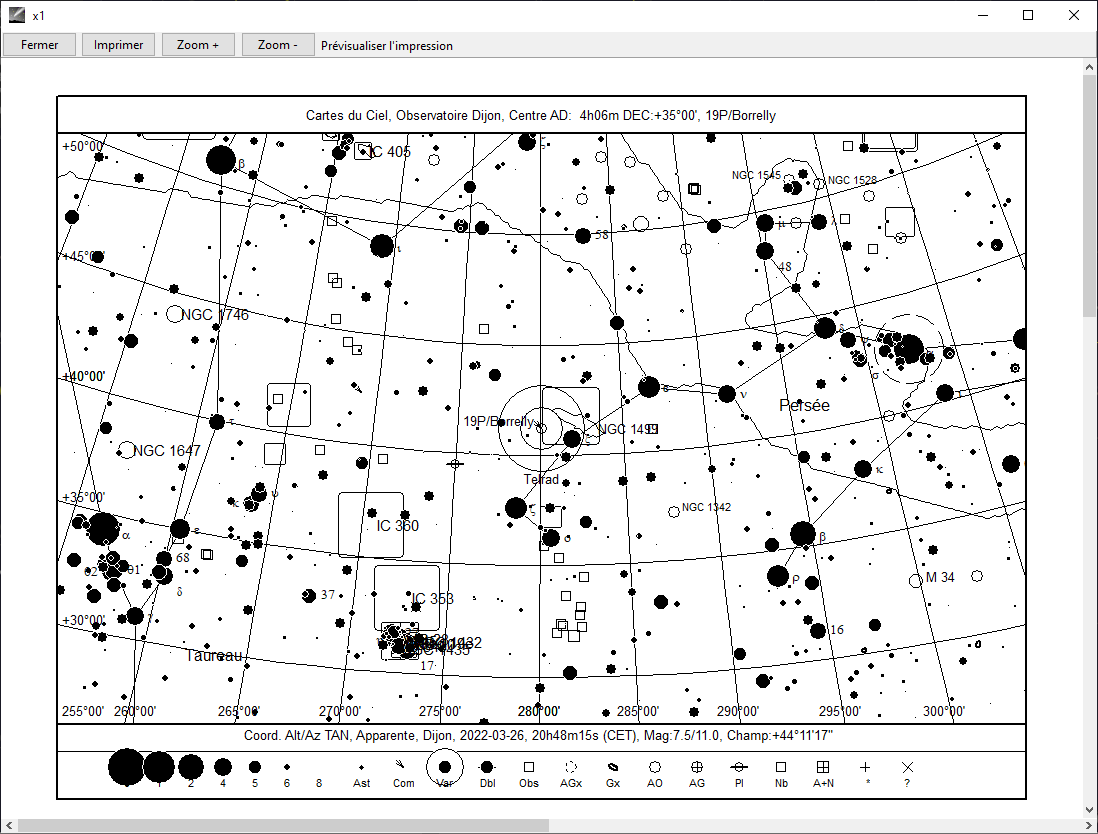Click the nebula legend square labeled Nb
The width and height of the screenshot is (1098, 834).
781,767
